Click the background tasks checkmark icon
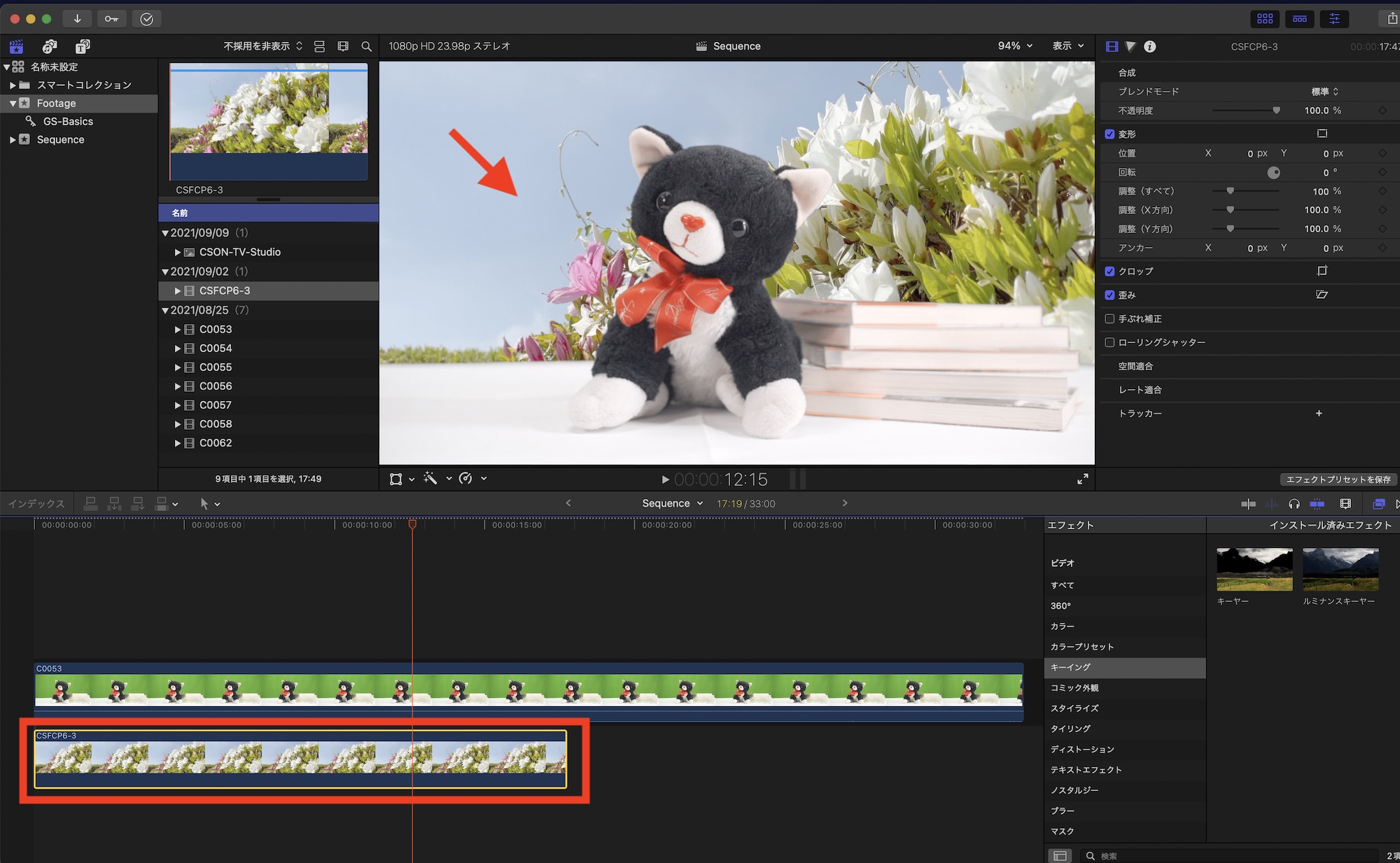This screenshot has width=1400, height=863. 146,19
